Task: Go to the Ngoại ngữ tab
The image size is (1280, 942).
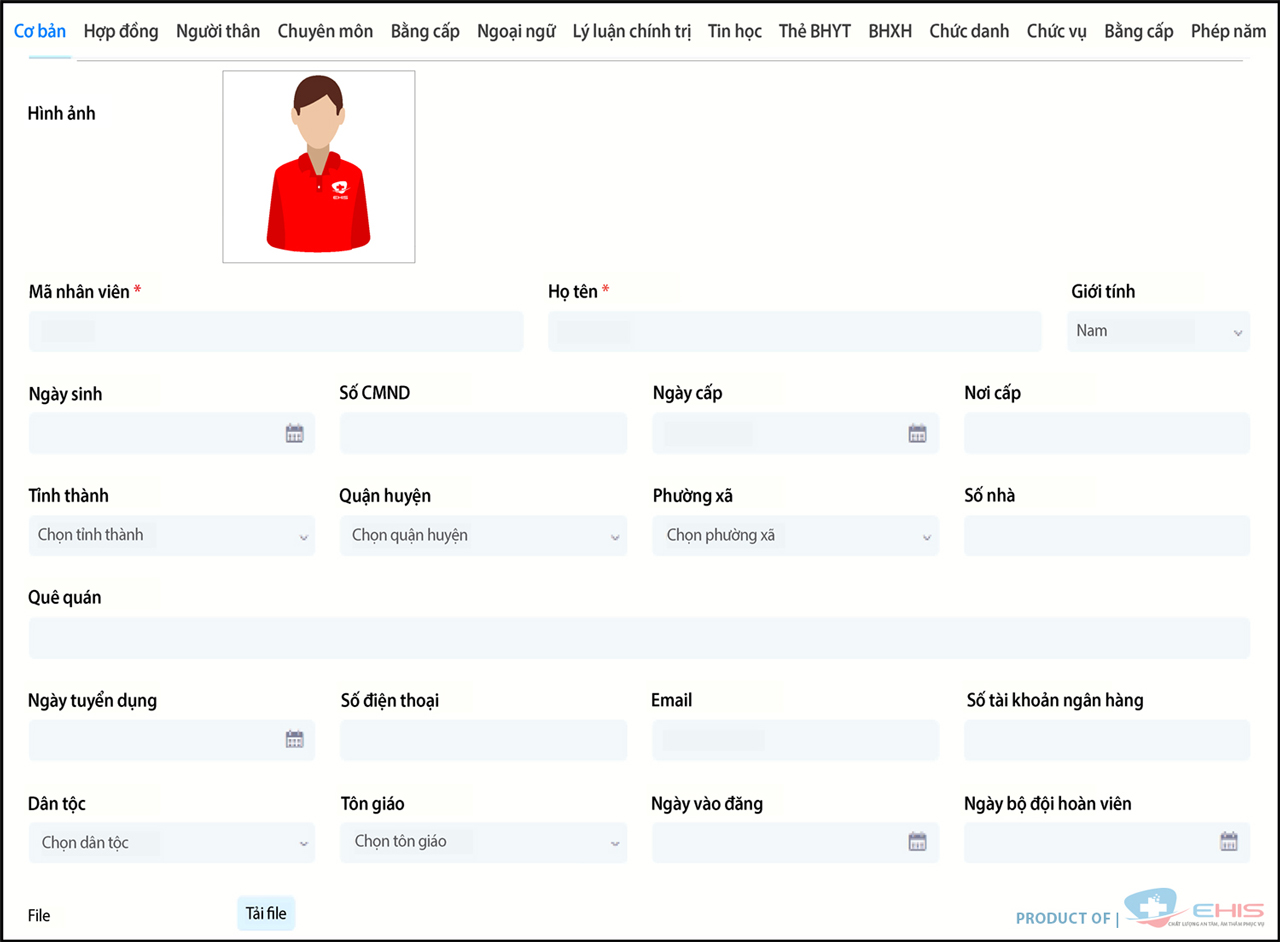Action: [516, 31]
